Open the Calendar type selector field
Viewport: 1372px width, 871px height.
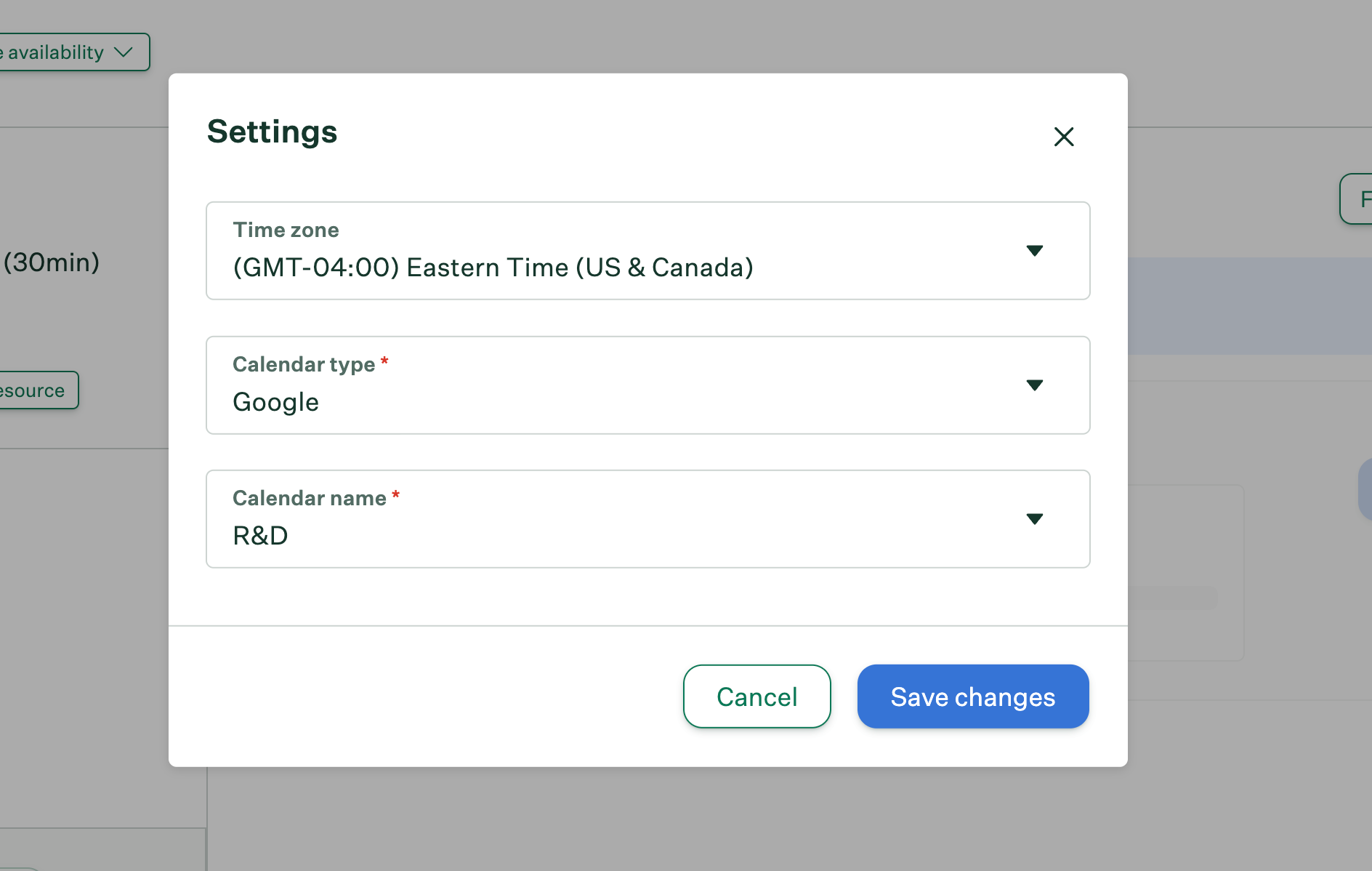(x=648, y=385)
